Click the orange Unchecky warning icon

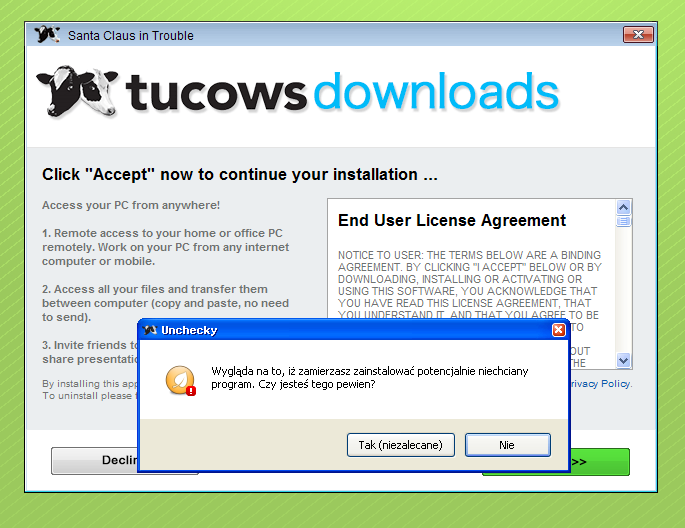[180, 380]
